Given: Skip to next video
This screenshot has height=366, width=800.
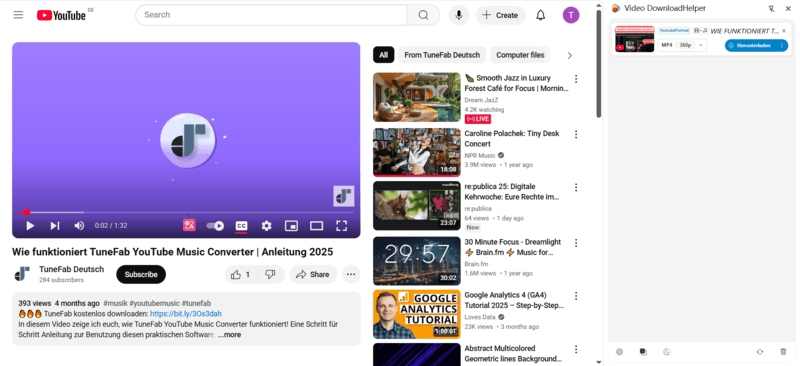Looking at the screenshot, I should click(x=55, y=226).
